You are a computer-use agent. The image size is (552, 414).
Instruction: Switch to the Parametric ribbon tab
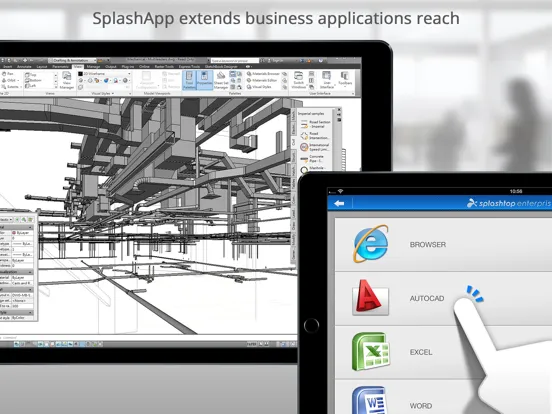click(61, 67)
